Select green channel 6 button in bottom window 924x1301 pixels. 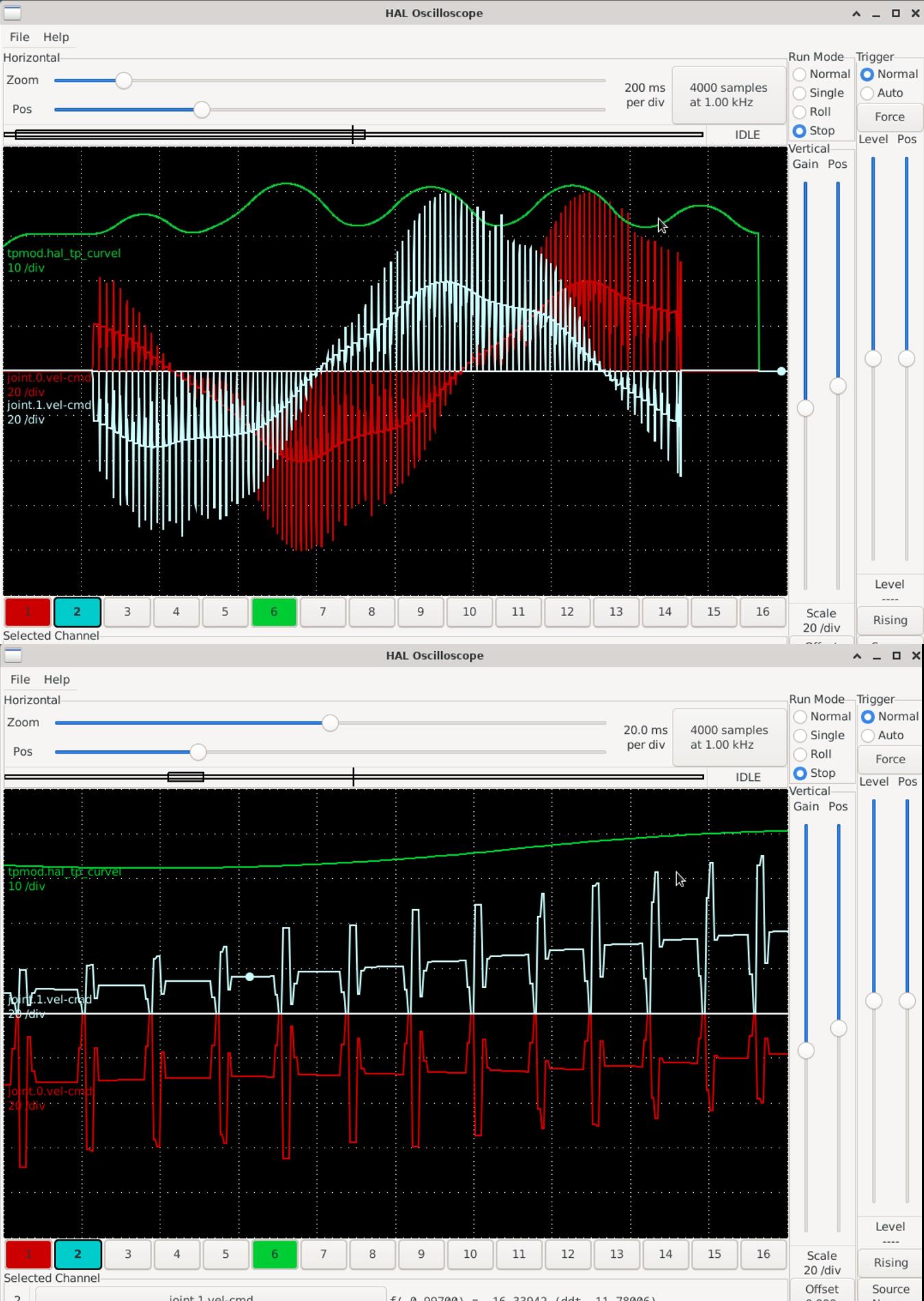(x=275, y=1255)
